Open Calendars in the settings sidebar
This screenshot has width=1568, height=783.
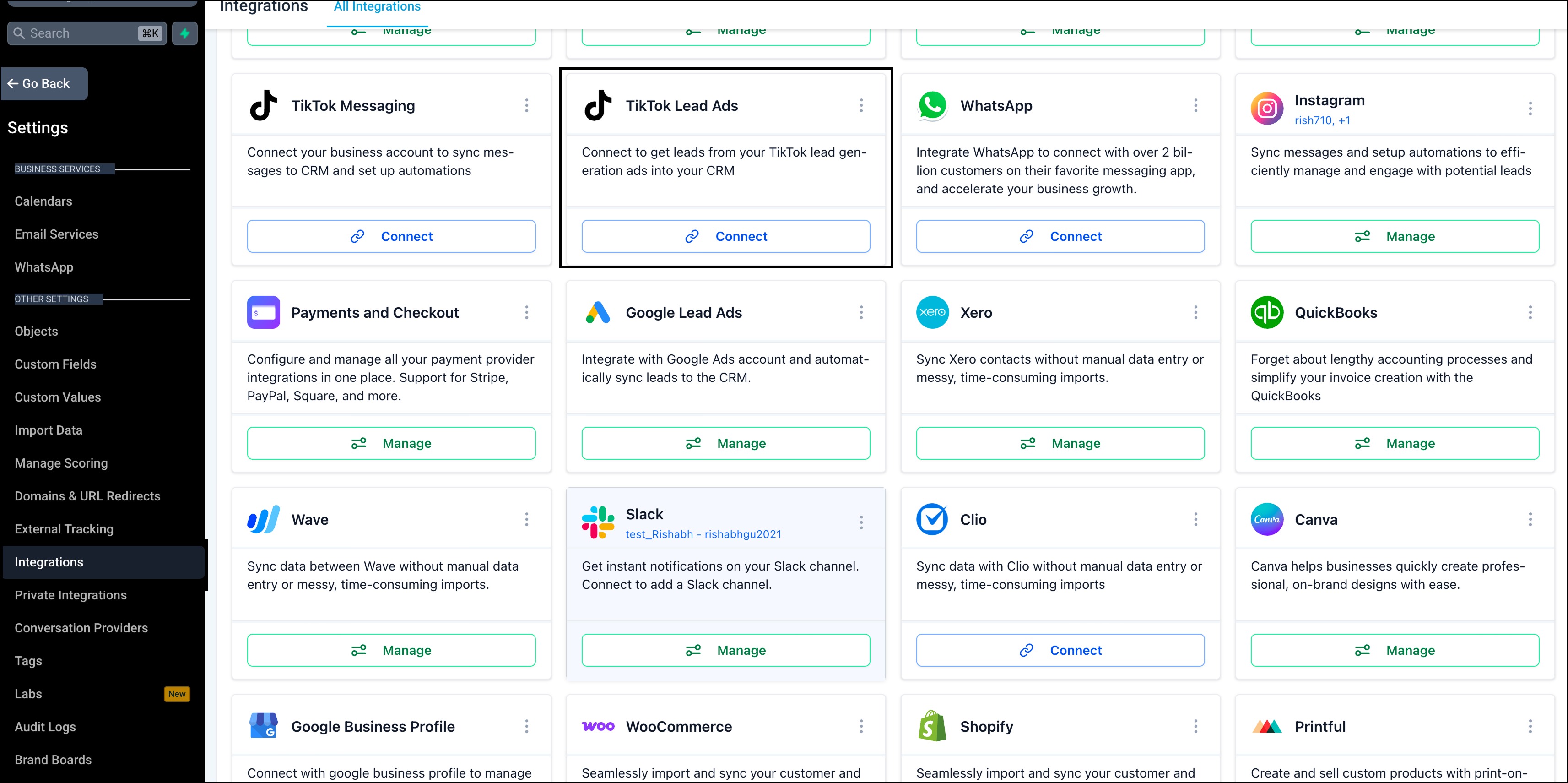(x=43, y=201)
